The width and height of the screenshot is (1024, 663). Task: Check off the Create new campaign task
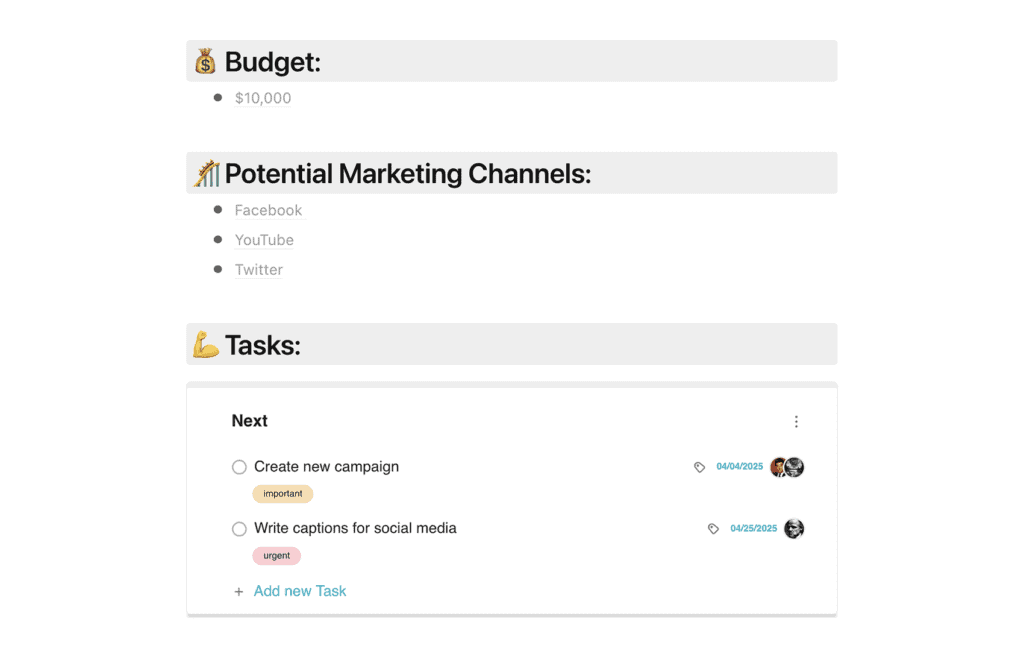tap(239, 466)
